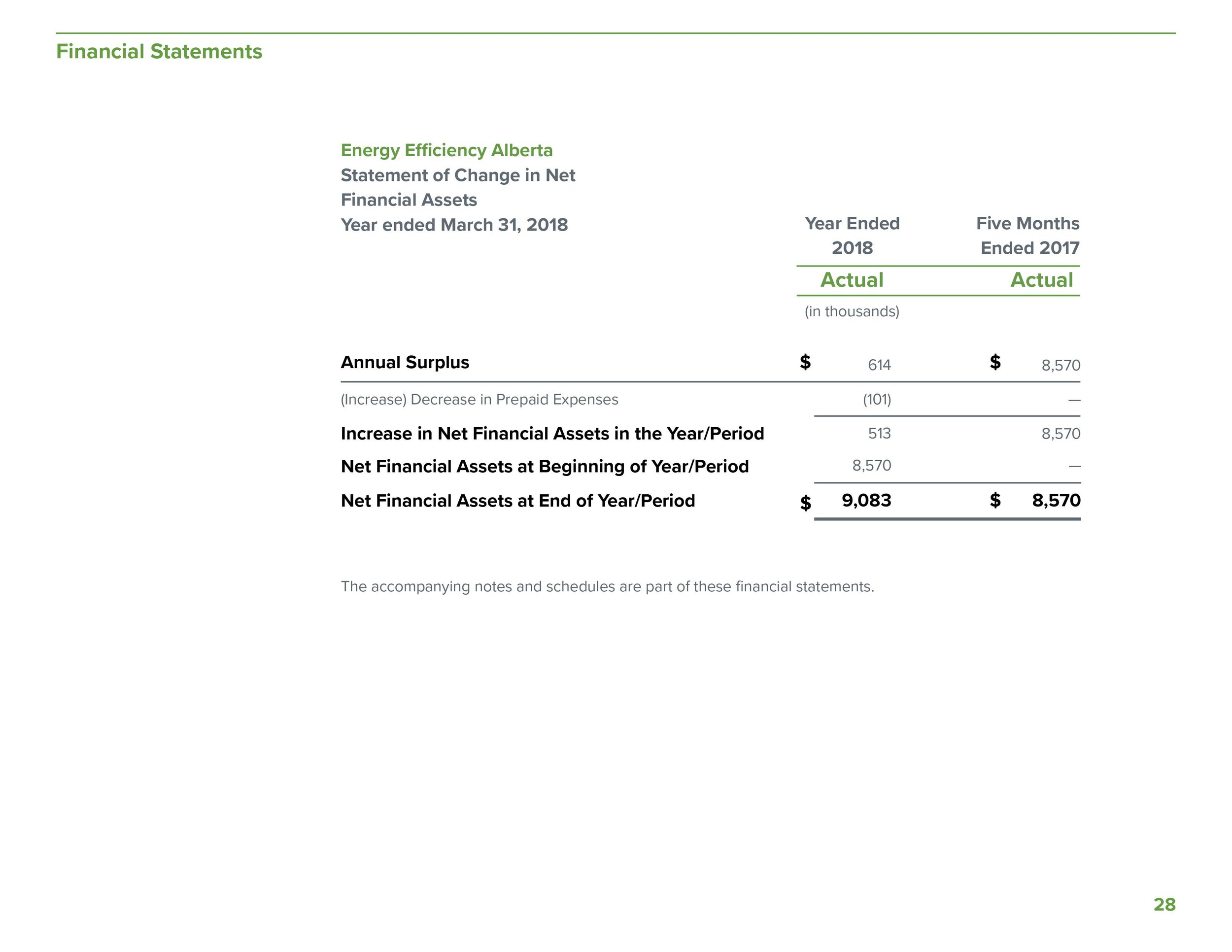Click 8,570 in the Beginning of Year row

click(872, 466)
